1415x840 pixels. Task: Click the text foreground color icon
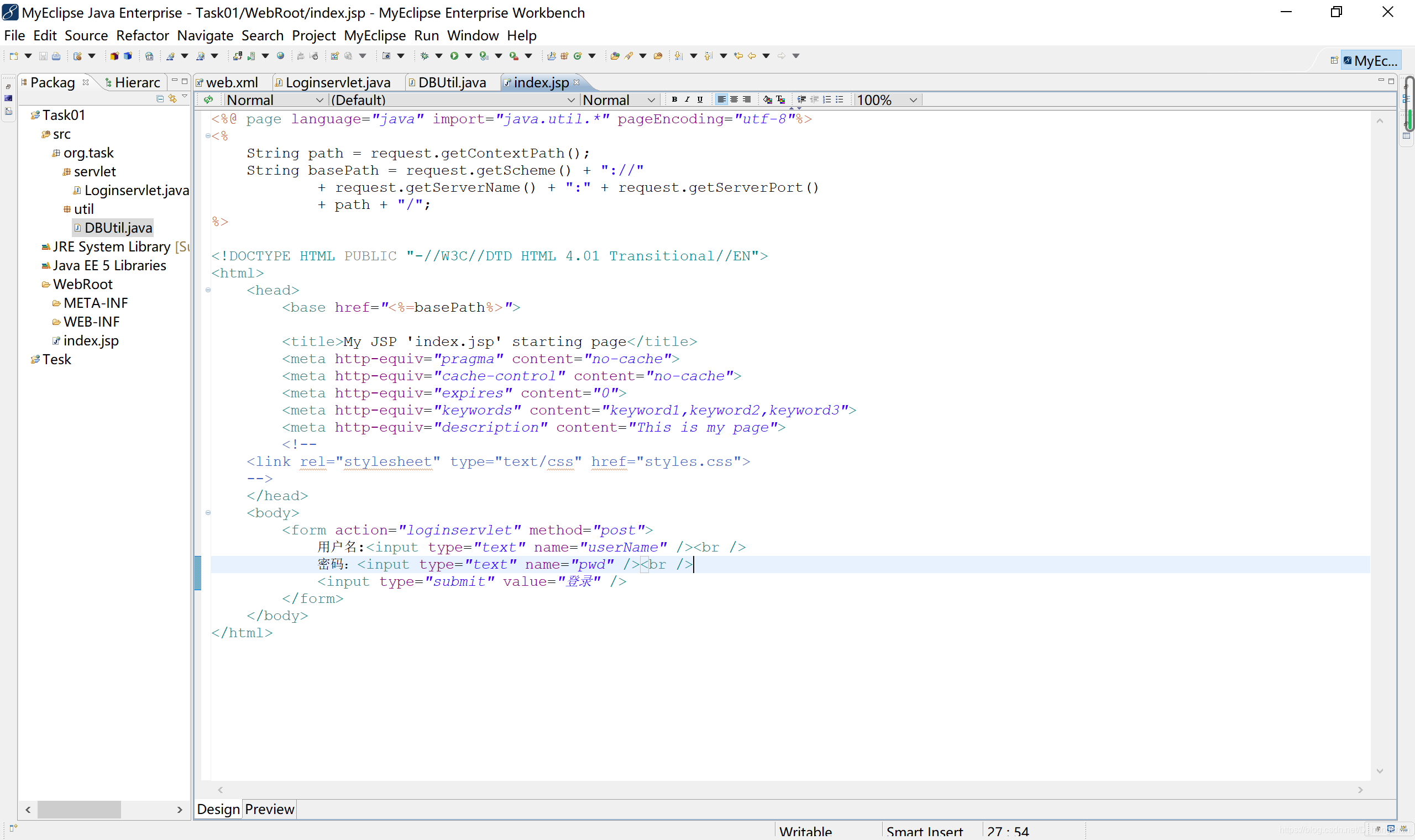780,99
